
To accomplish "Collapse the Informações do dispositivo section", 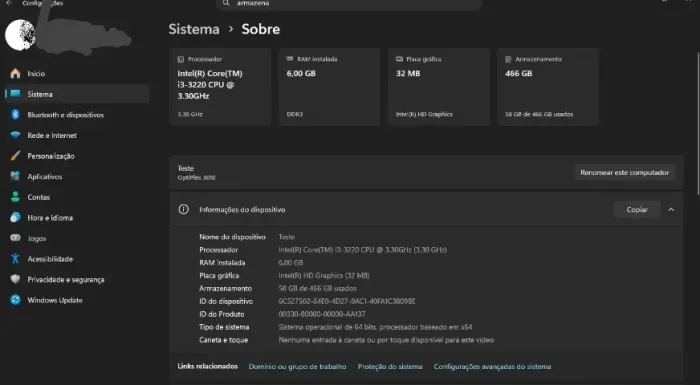I will 671,209.
